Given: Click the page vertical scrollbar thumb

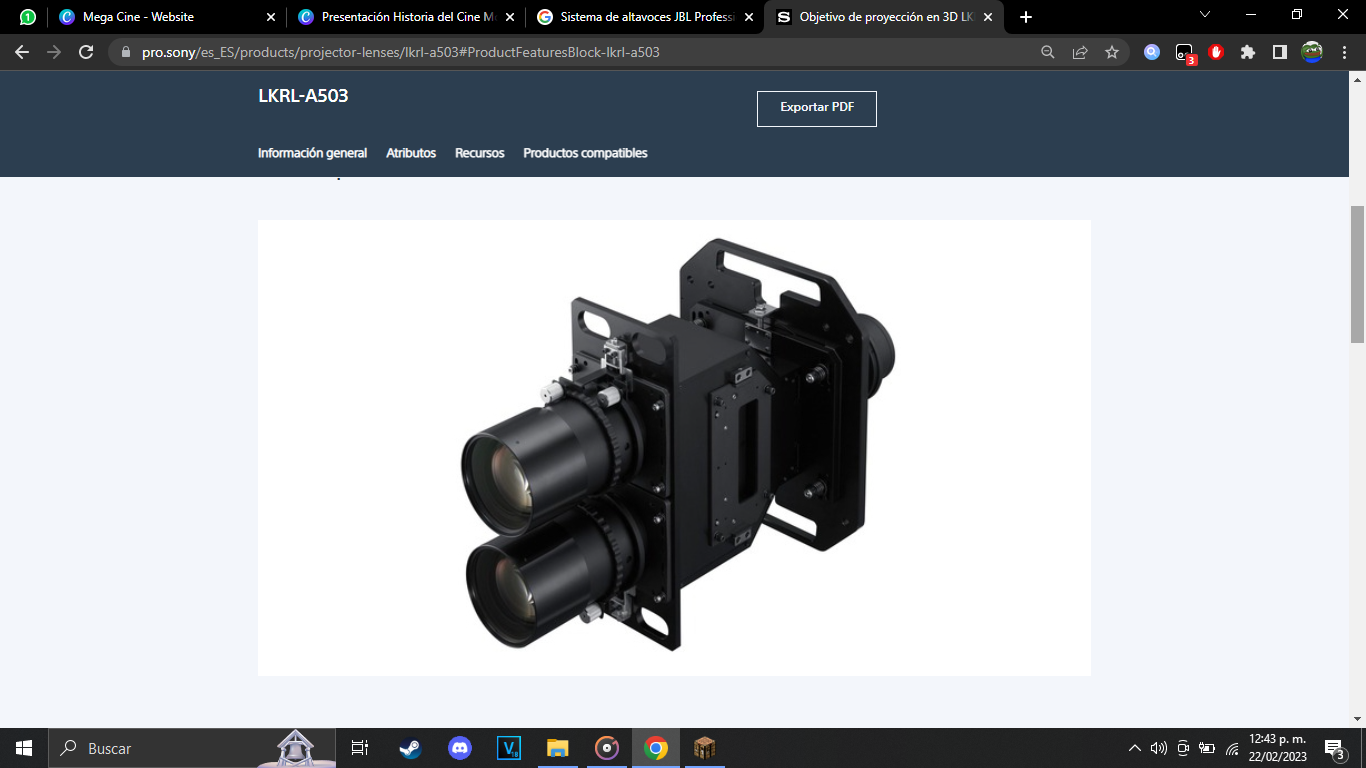Looking at the screenshot, I should [1357, 274].
